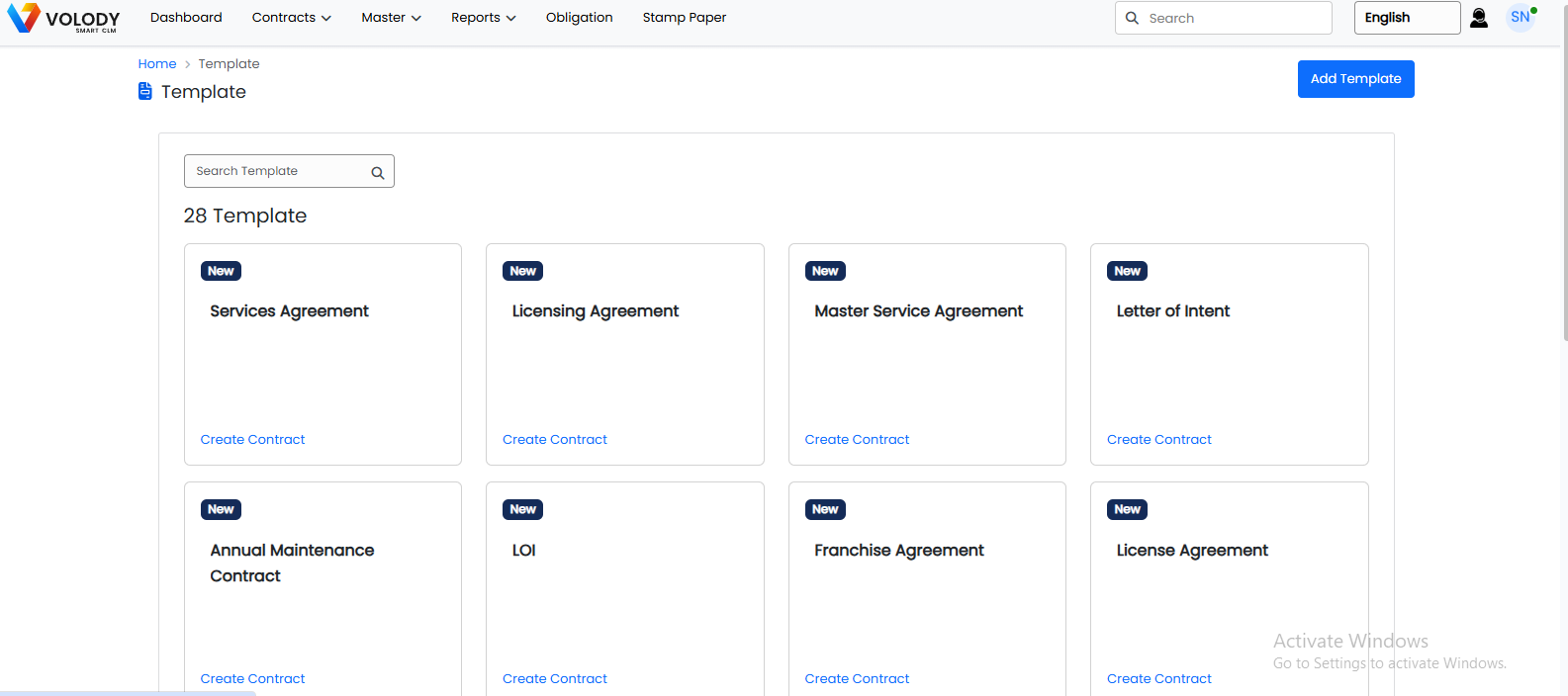This screenshot has width=1568, height=696.
Task: Go to Dashboard
Action: (186, 18)
